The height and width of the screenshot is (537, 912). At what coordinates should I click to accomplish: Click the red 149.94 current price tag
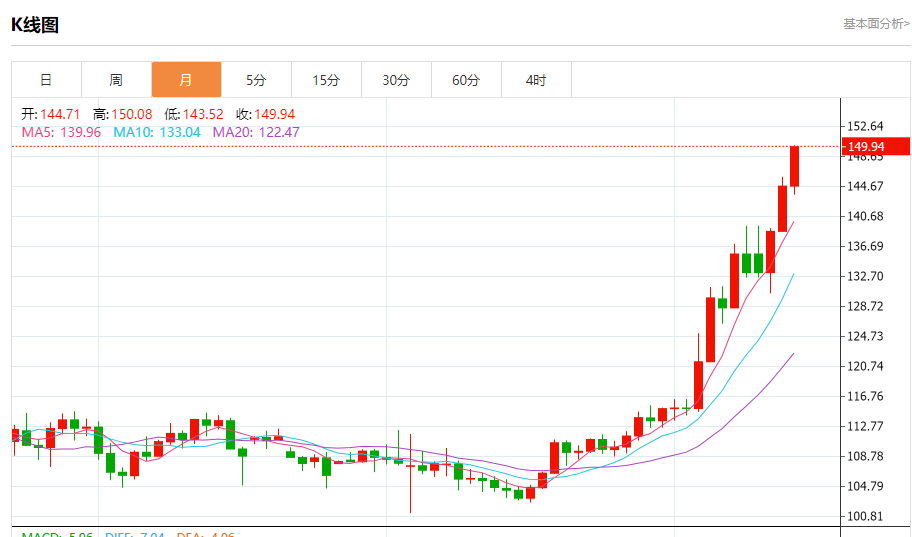[877, 147]
